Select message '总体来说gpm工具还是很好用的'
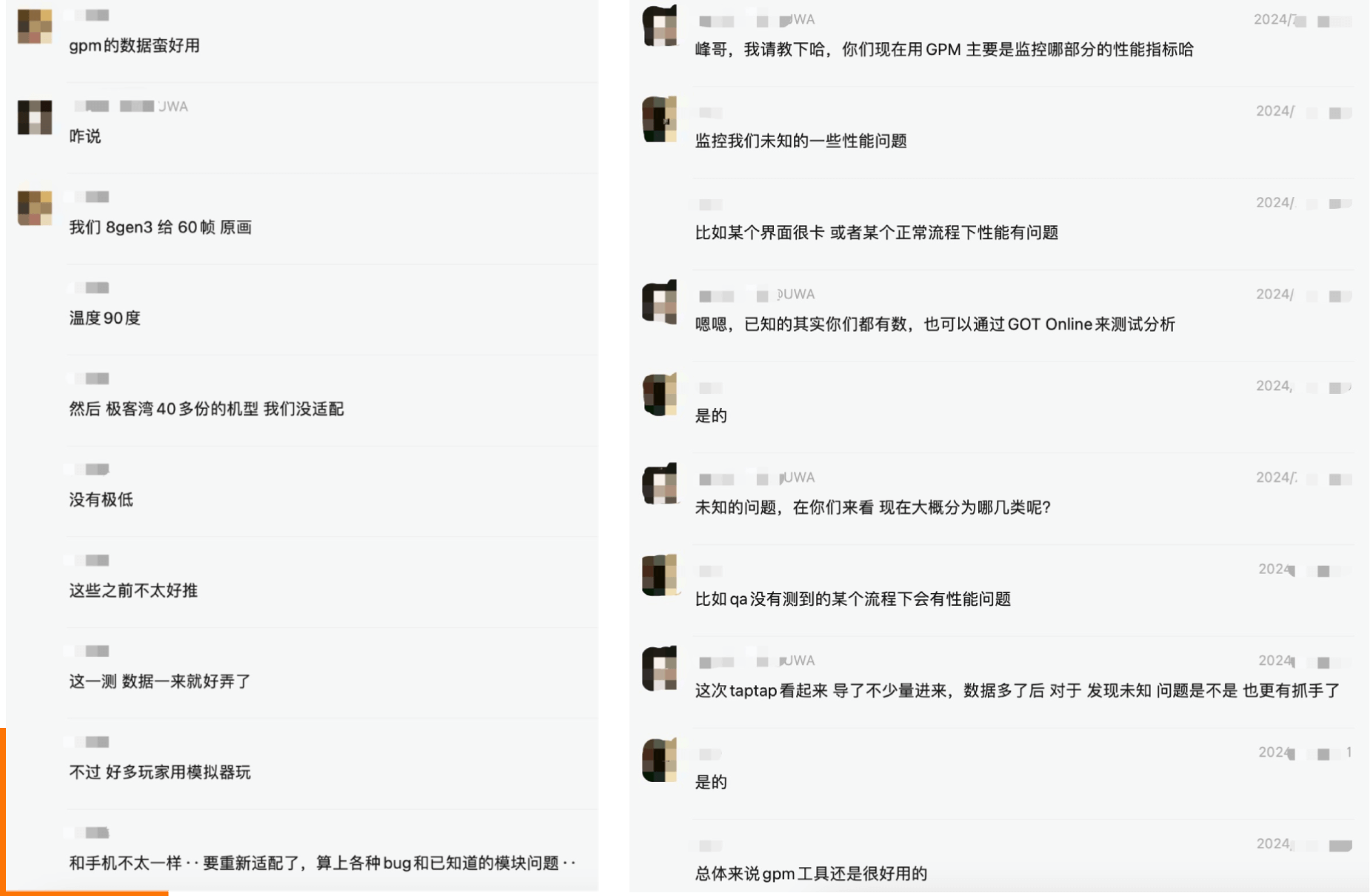The height and width of the screenshot is (896, 1370). (x=811, y=874)
